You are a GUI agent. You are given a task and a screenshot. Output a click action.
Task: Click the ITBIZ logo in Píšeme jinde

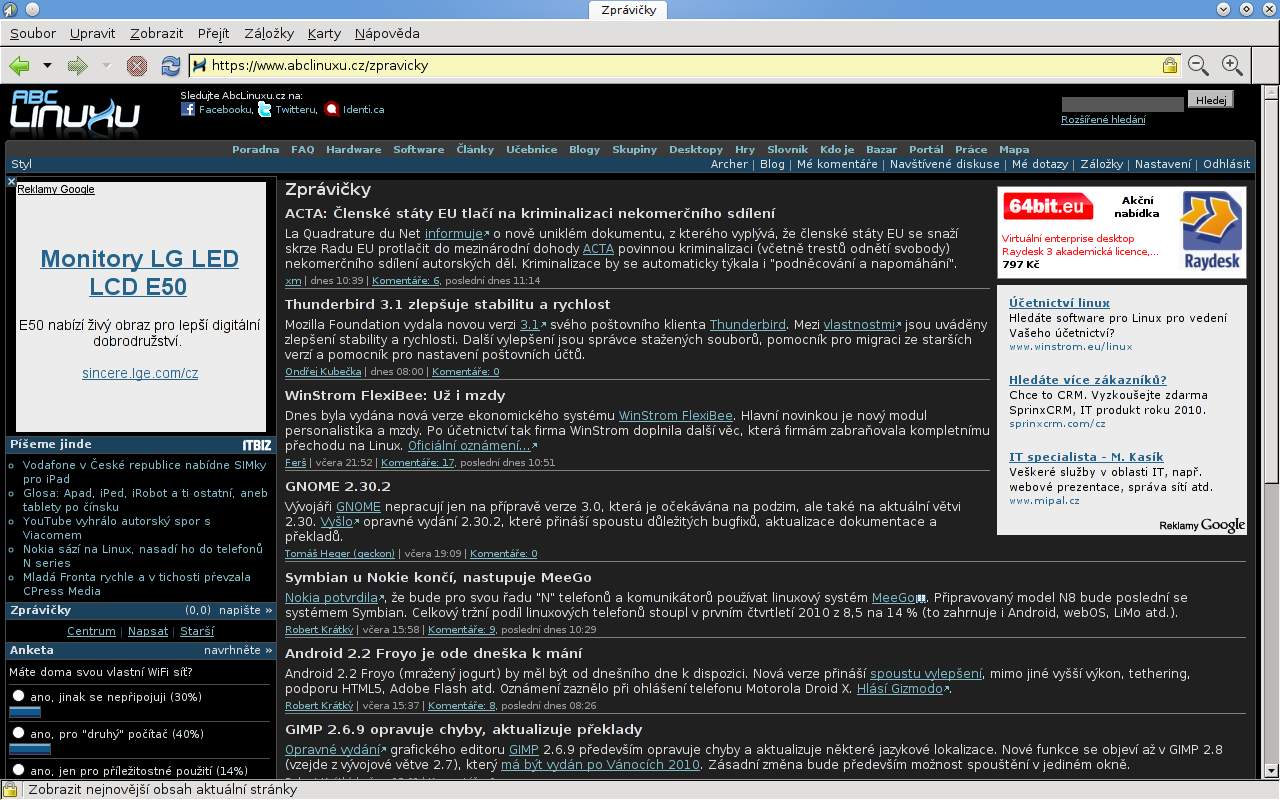pos(257,445)
